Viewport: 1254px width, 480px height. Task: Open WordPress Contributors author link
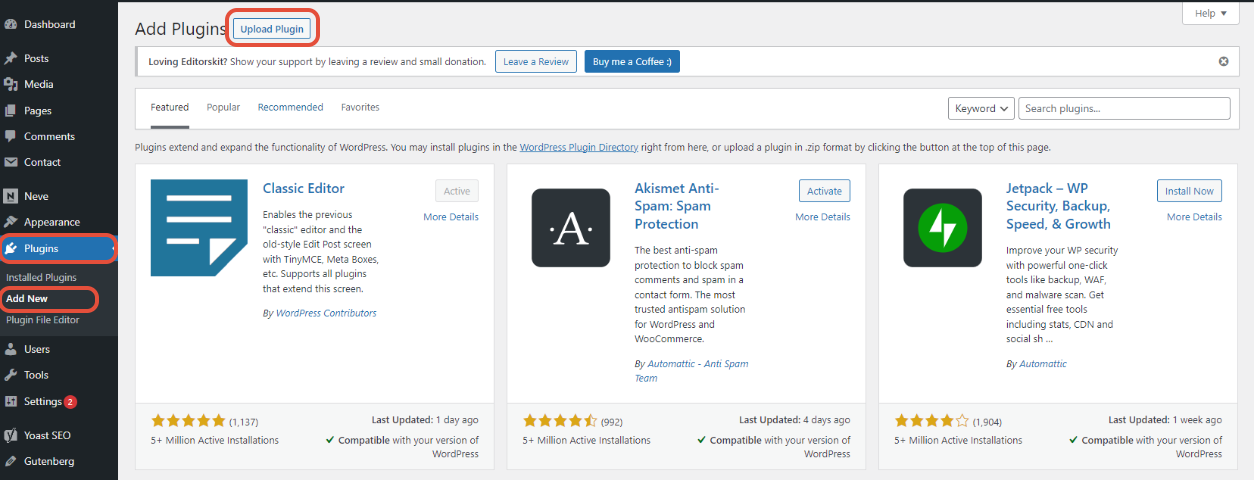tap(326, 313)
